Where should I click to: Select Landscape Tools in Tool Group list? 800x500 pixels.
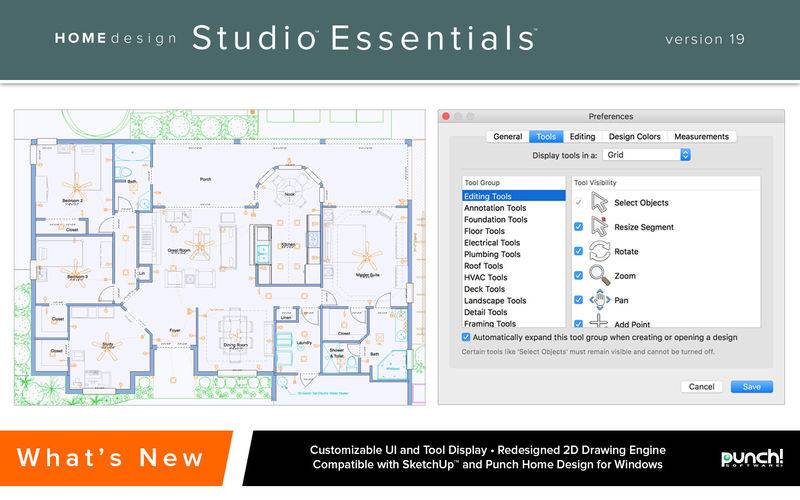click(494, 300)
